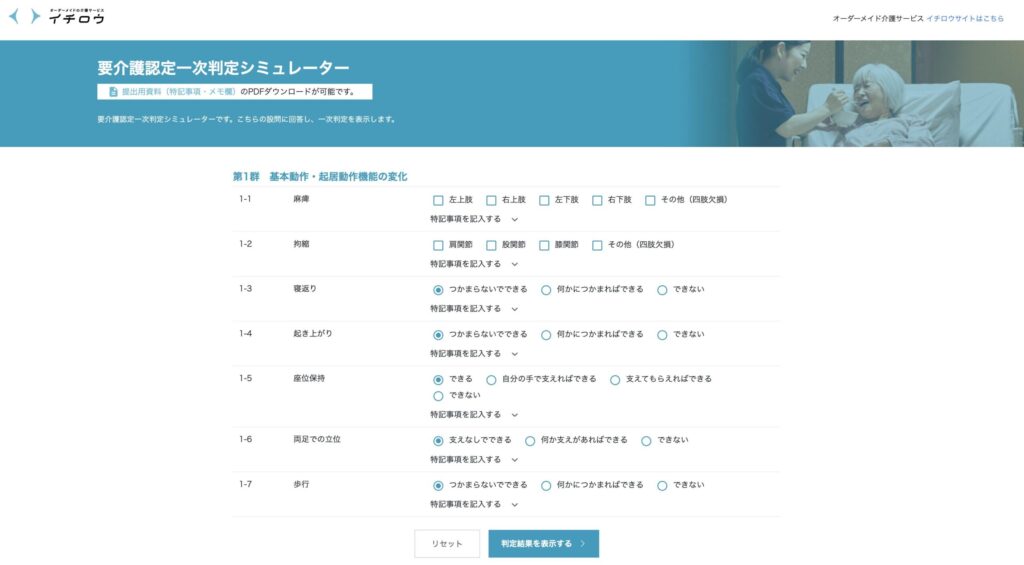Click the PDF document icon in banner
The width and height of the screenshot is (1024, 565).
(x=113, y=92)
